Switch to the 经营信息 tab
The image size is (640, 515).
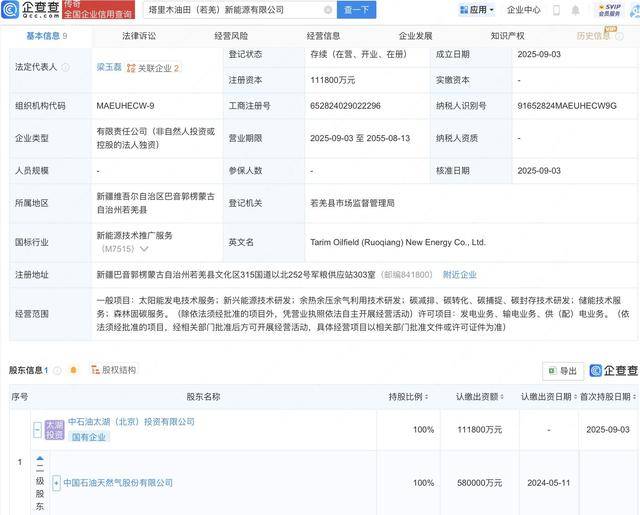[x=323, y=36]
